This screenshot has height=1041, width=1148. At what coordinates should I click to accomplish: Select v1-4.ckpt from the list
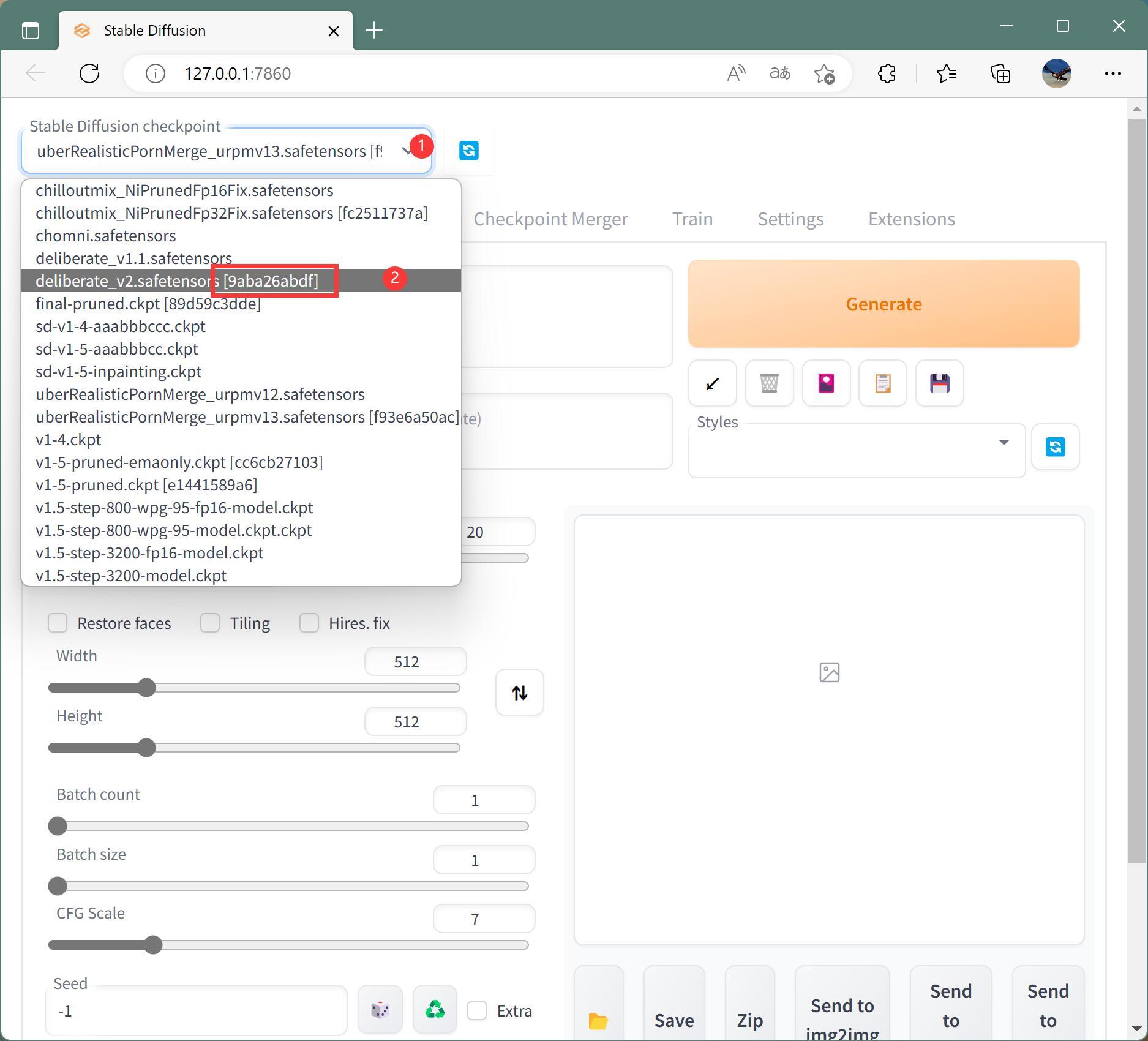241,440
